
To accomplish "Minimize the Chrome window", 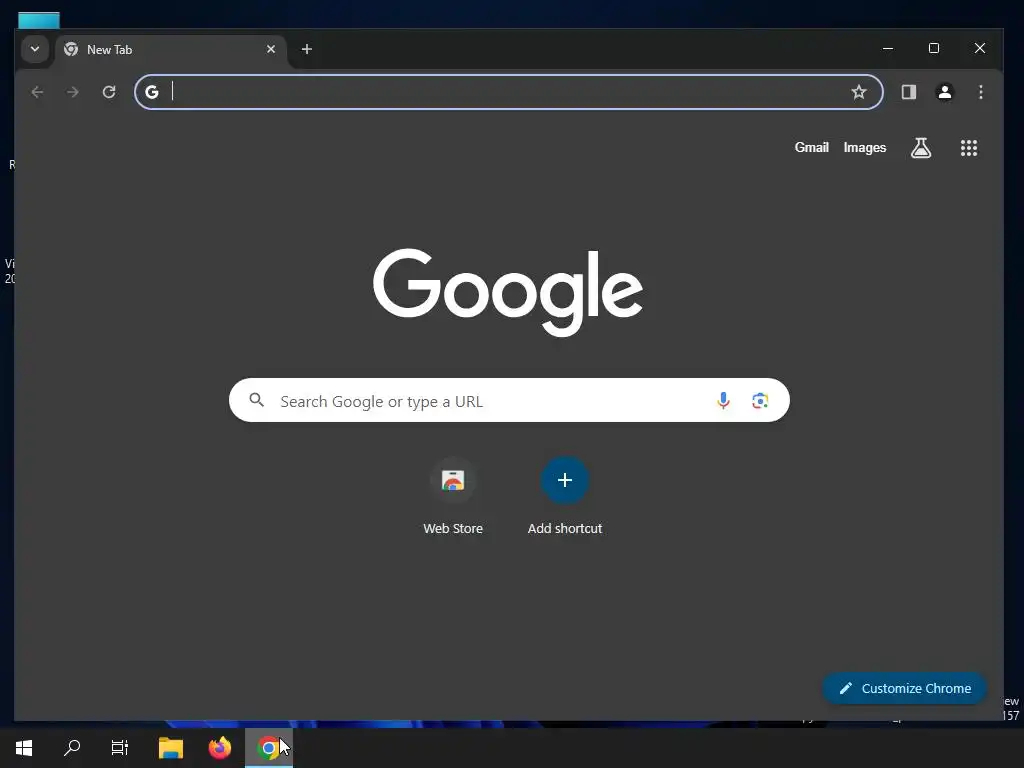I will pyautogui.click(x=888, y=48).
